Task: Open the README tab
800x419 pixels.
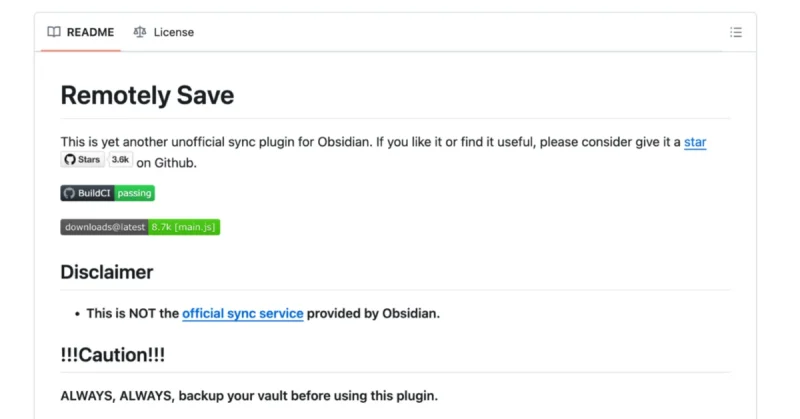Action: coord(81,32)
